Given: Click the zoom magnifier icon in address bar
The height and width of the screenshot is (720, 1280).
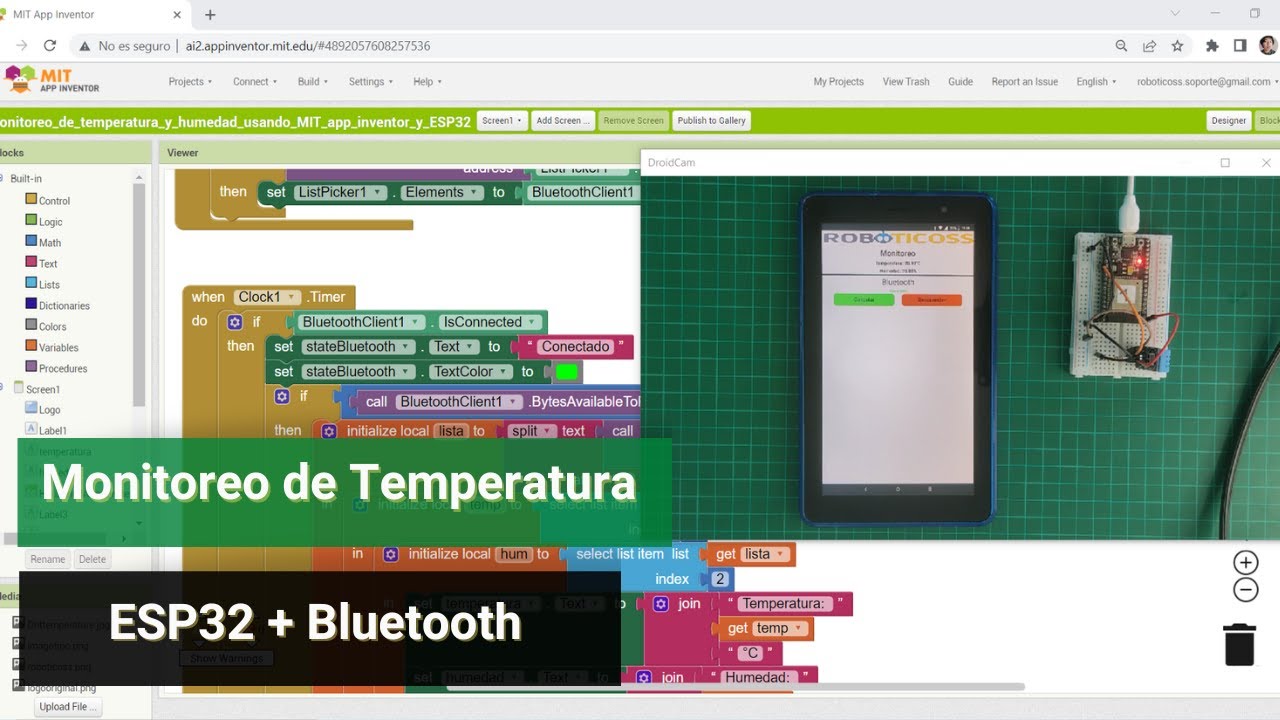Looking at the screenshot, I should click(x=1122, y=45).
